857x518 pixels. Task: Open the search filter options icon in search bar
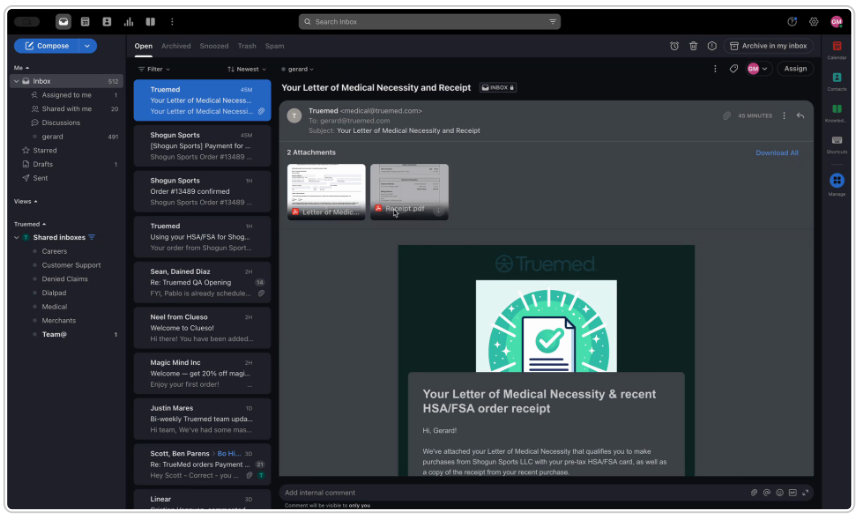point(553,22)
